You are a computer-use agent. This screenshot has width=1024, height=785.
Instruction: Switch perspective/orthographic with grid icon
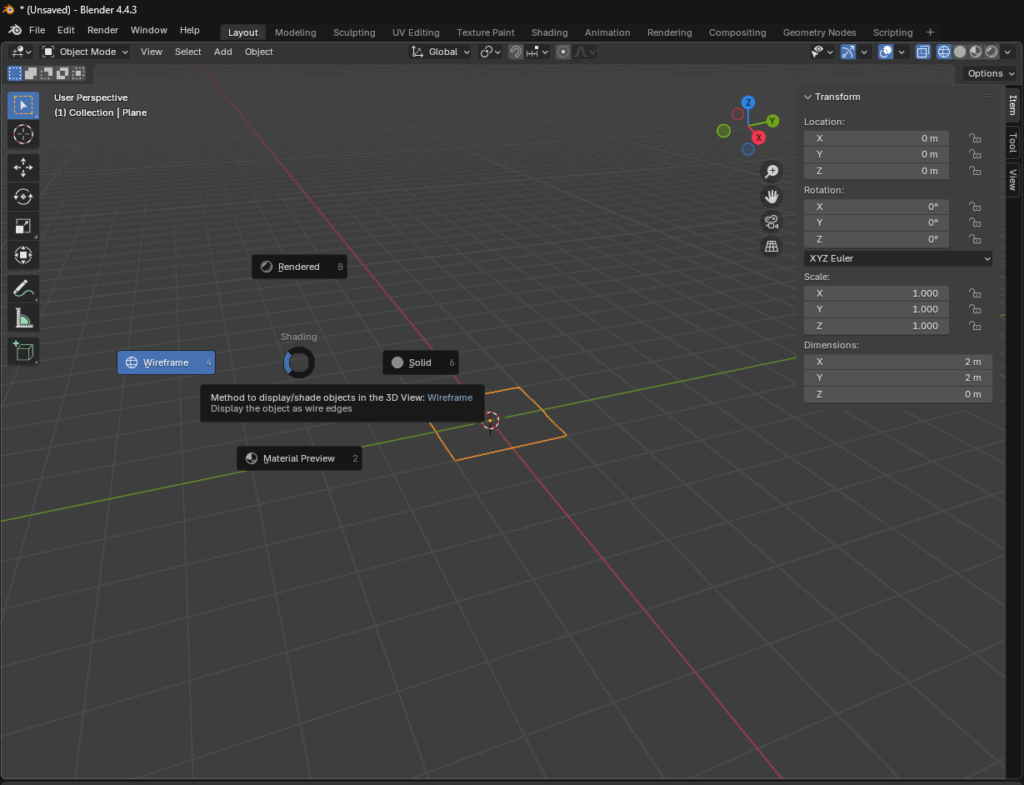click(x=771, y=247)
